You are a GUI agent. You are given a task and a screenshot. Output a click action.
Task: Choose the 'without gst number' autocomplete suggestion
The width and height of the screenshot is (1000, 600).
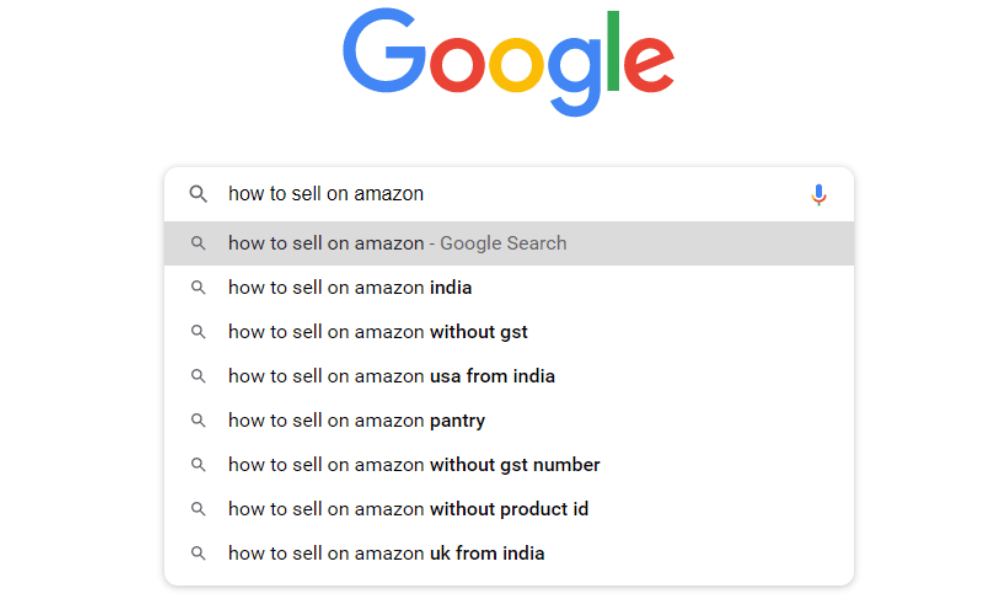click(414, 465)
